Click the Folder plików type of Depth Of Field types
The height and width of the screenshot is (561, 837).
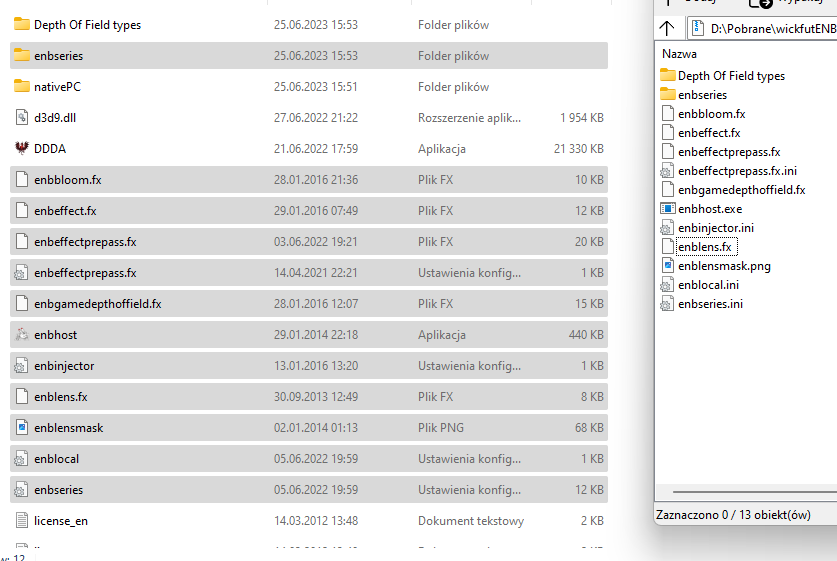click(453, 25)
